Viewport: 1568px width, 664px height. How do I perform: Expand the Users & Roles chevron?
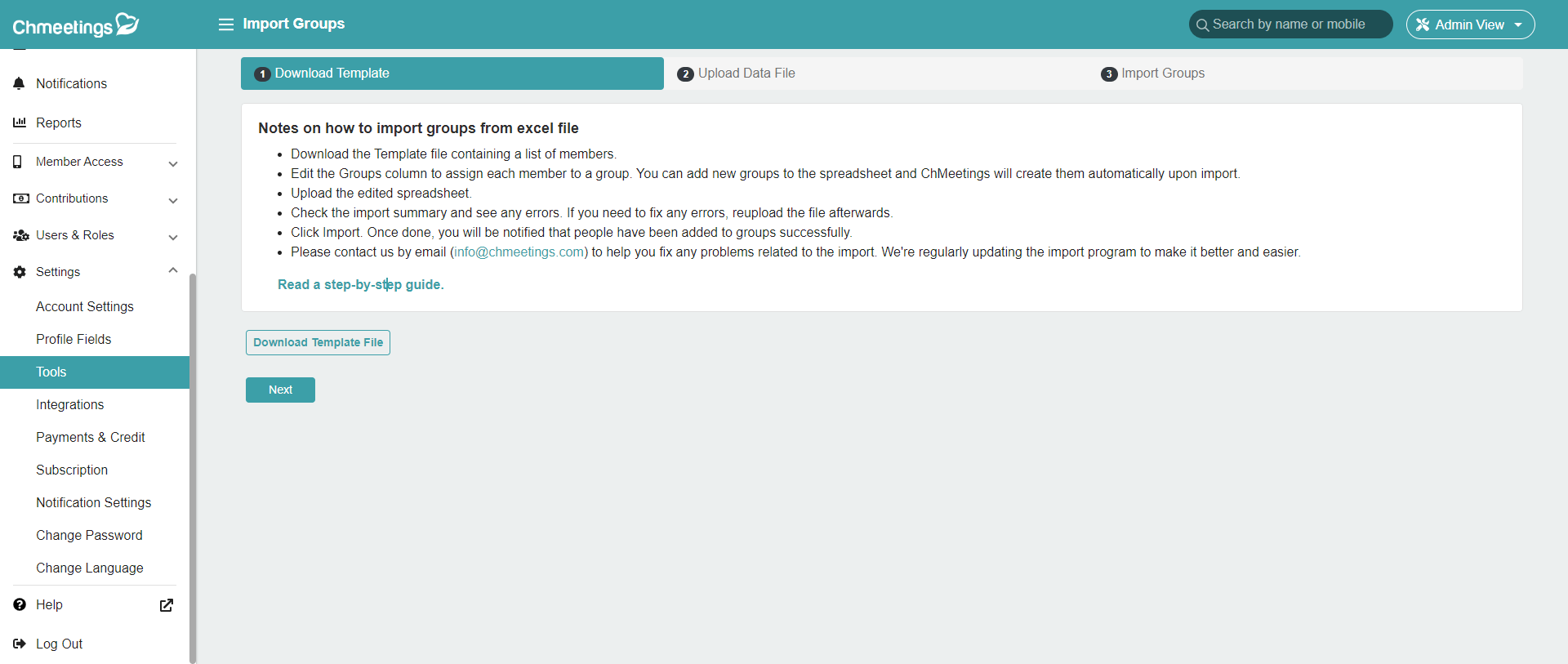[173, 237]
